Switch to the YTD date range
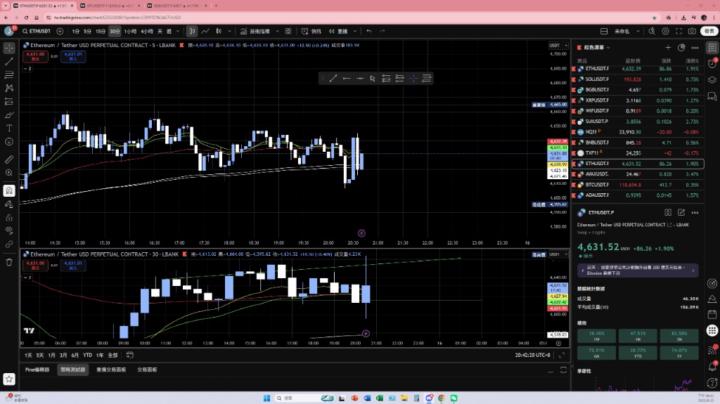 (87, 355)
